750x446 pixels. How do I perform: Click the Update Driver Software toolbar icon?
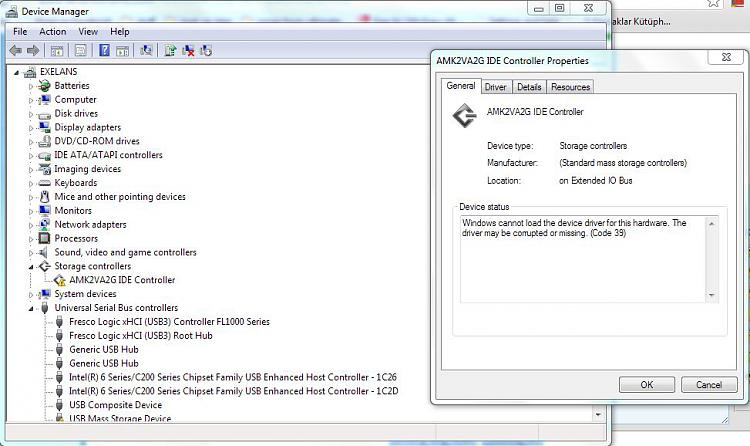click(170, 50)
